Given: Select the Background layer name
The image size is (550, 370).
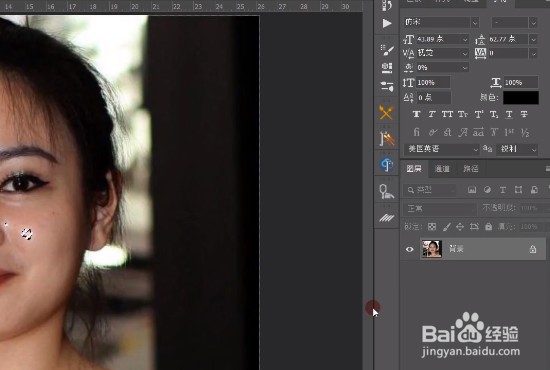Looking at the screenshot, I should pyautogui.click(x=456, y=249).
